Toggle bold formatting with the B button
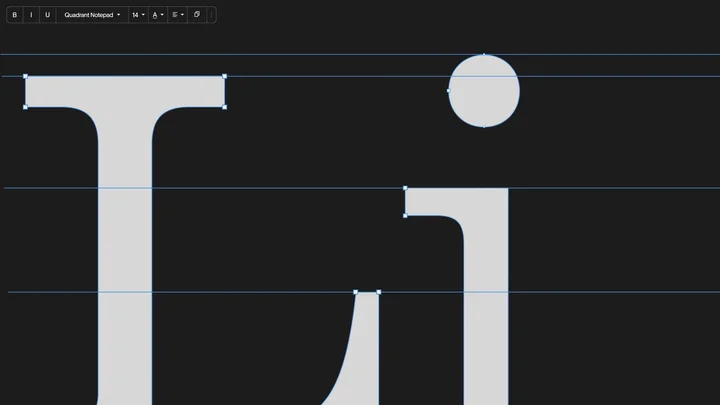 click(x=15, y=15)
